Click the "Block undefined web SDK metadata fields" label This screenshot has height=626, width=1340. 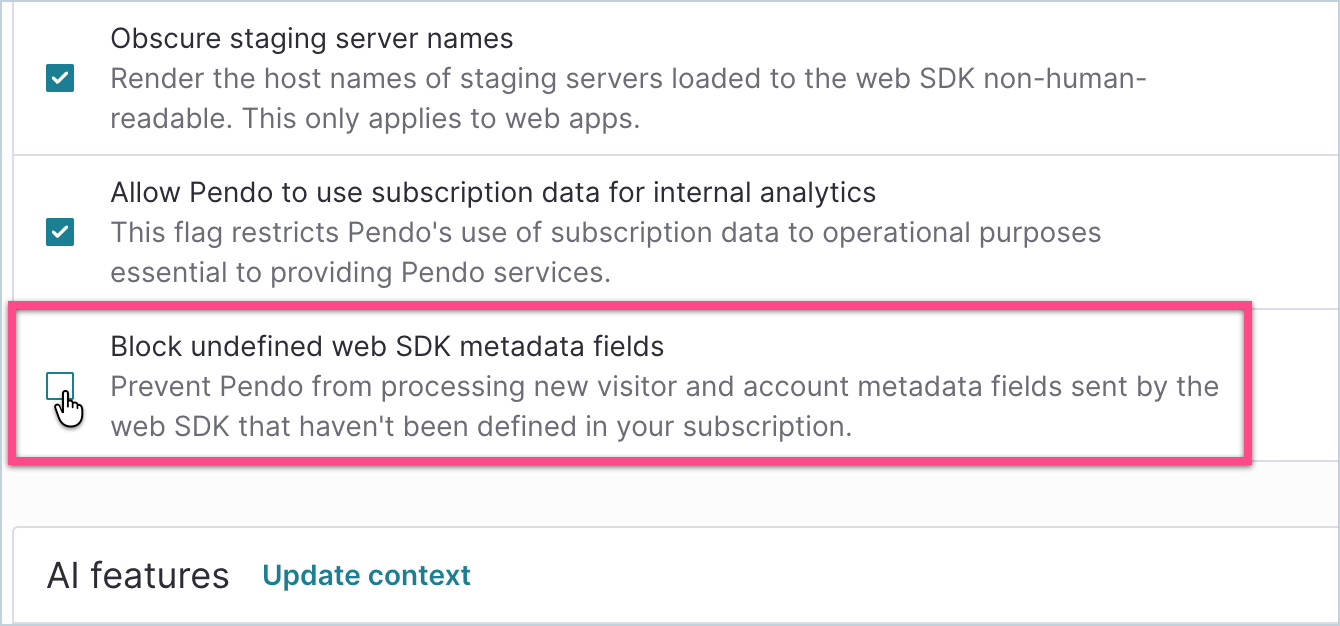[x=388, y=346]
